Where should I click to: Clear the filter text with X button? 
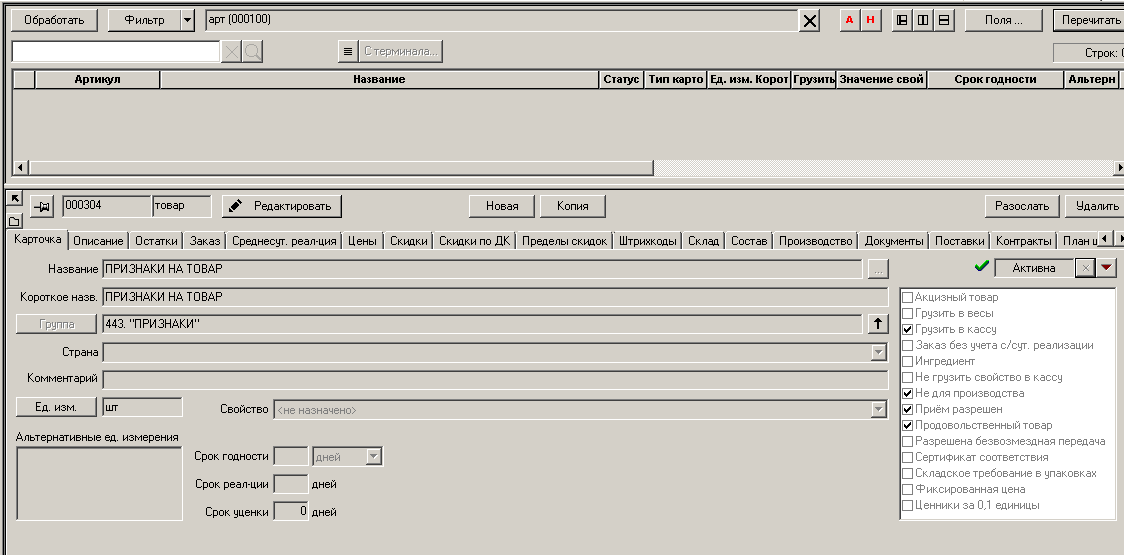coord(810,21)
